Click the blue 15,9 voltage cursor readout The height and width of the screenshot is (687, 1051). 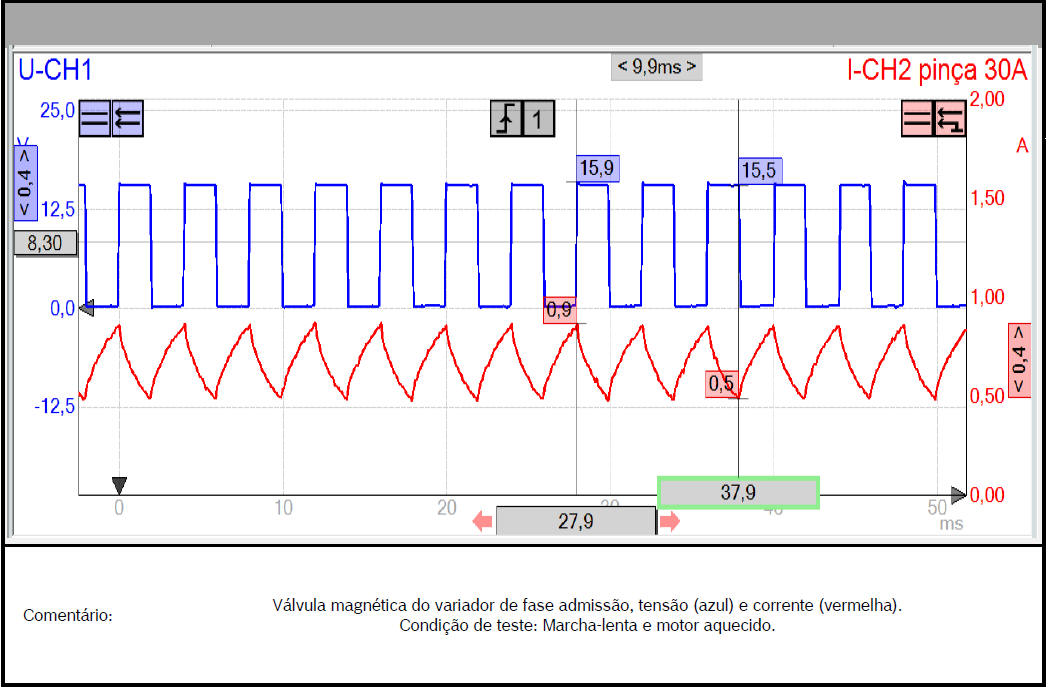(x=596, y=168)
